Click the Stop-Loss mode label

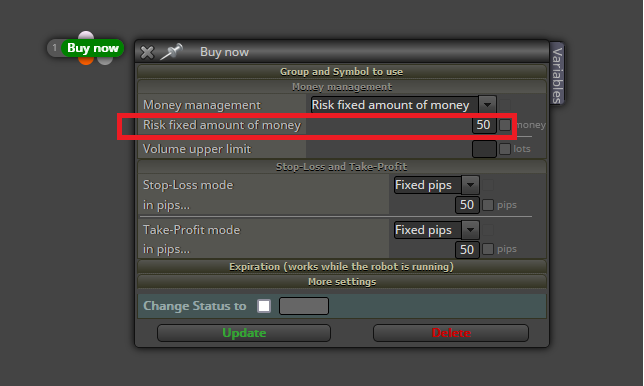188,185
